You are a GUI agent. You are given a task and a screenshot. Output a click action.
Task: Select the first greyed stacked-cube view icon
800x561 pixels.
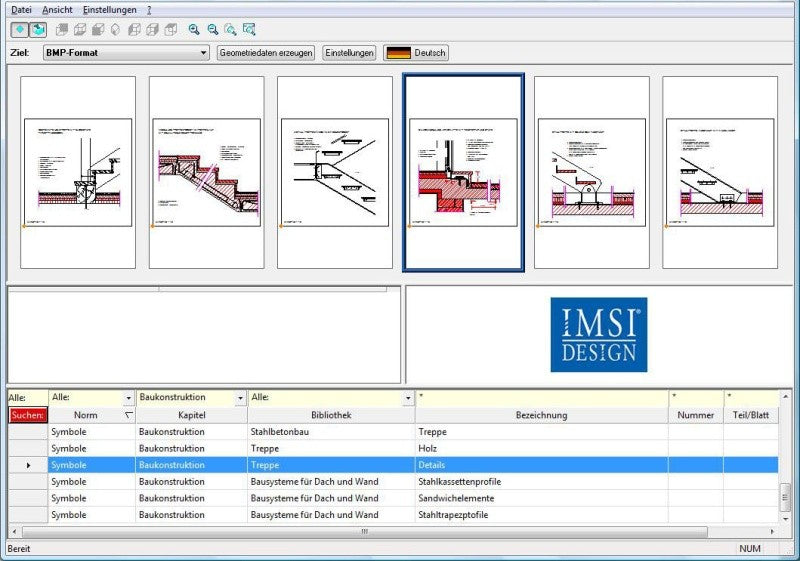[62, 30]
